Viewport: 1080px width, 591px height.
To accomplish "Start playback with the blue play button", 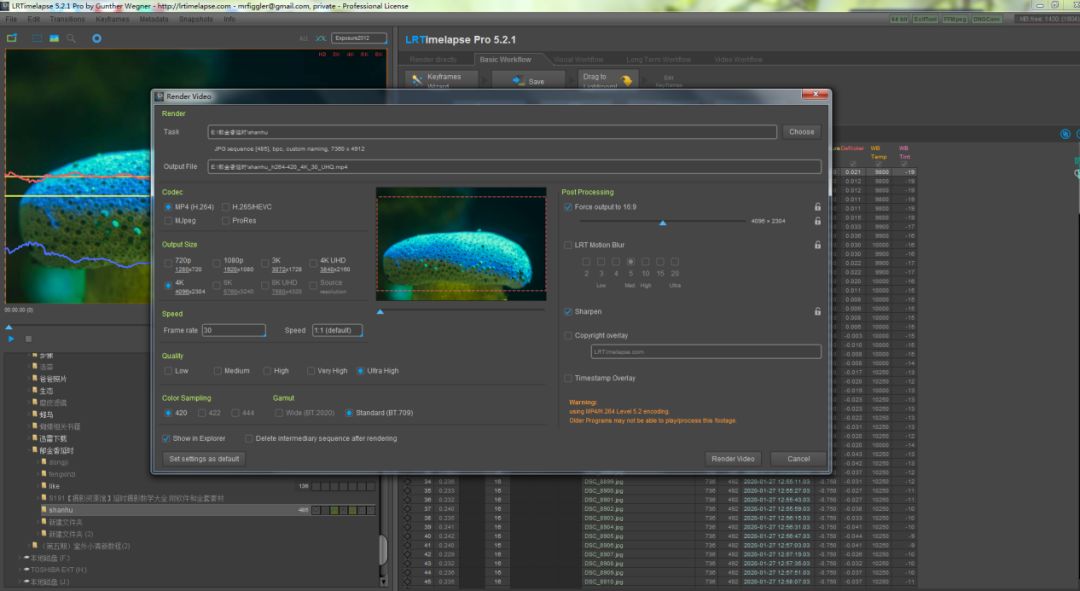I will tap(10, 339).
